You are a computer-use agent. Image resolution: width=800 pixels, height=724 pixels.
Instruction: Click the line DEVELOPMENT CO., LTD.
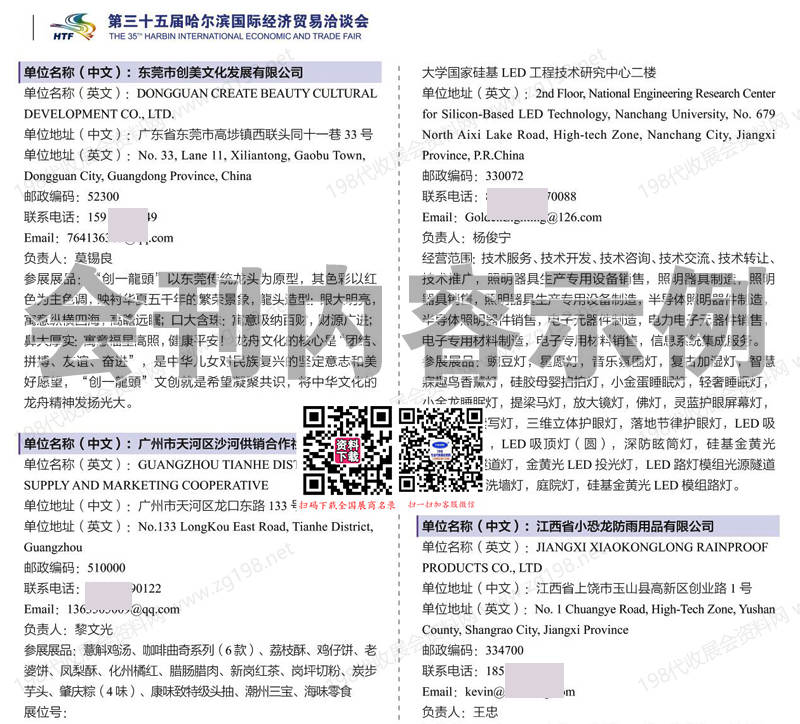(x=99, y=114)
